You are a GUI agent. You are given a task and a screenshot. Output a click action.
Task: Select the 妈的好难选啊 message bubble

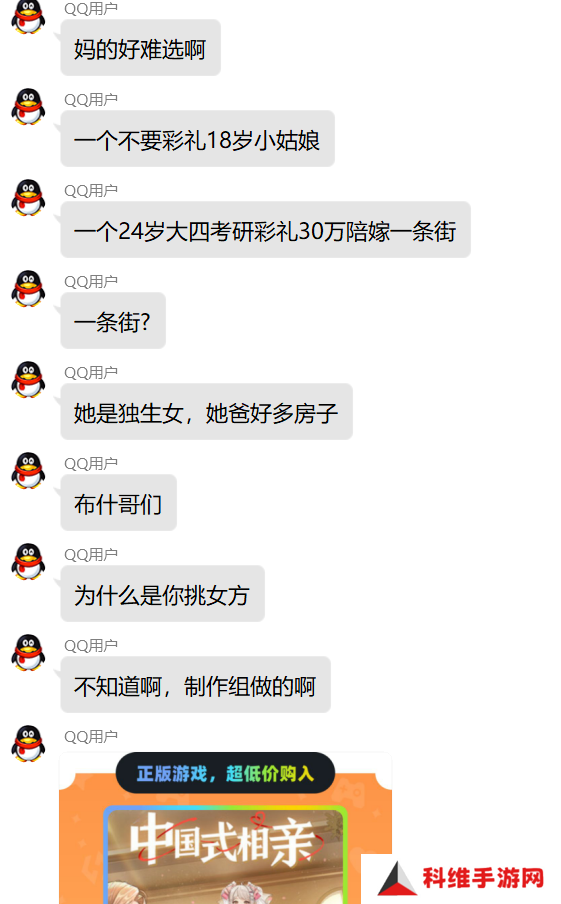tap(140, 48)
